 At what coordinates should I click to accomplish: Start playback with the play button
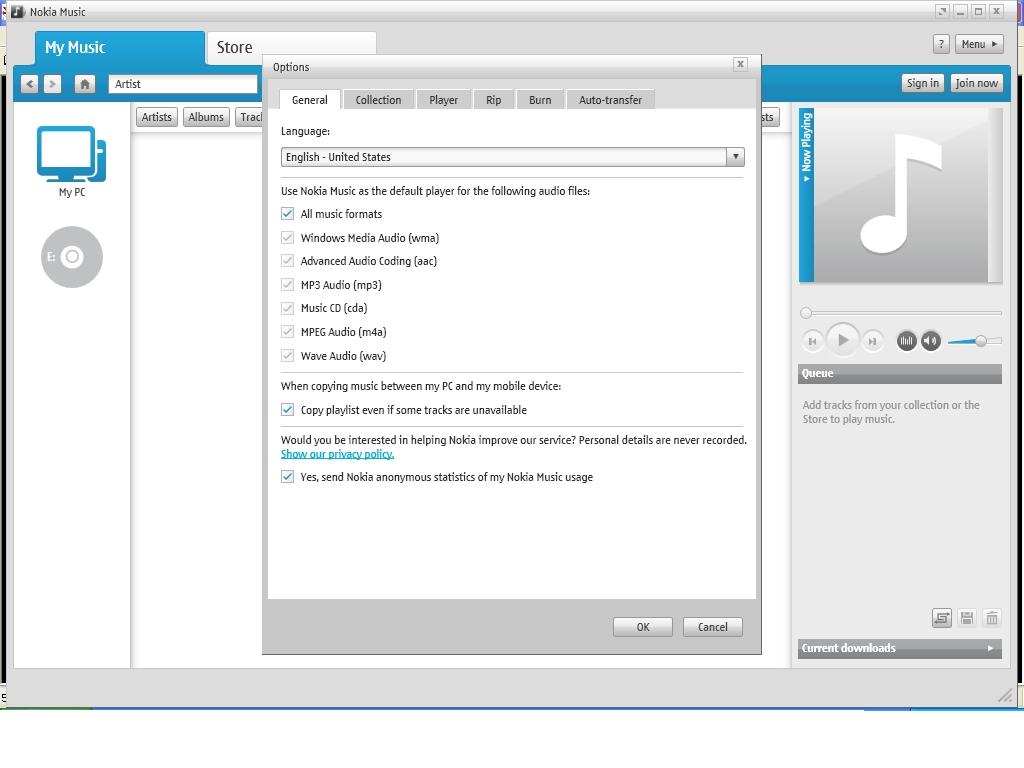coord(842,340)
